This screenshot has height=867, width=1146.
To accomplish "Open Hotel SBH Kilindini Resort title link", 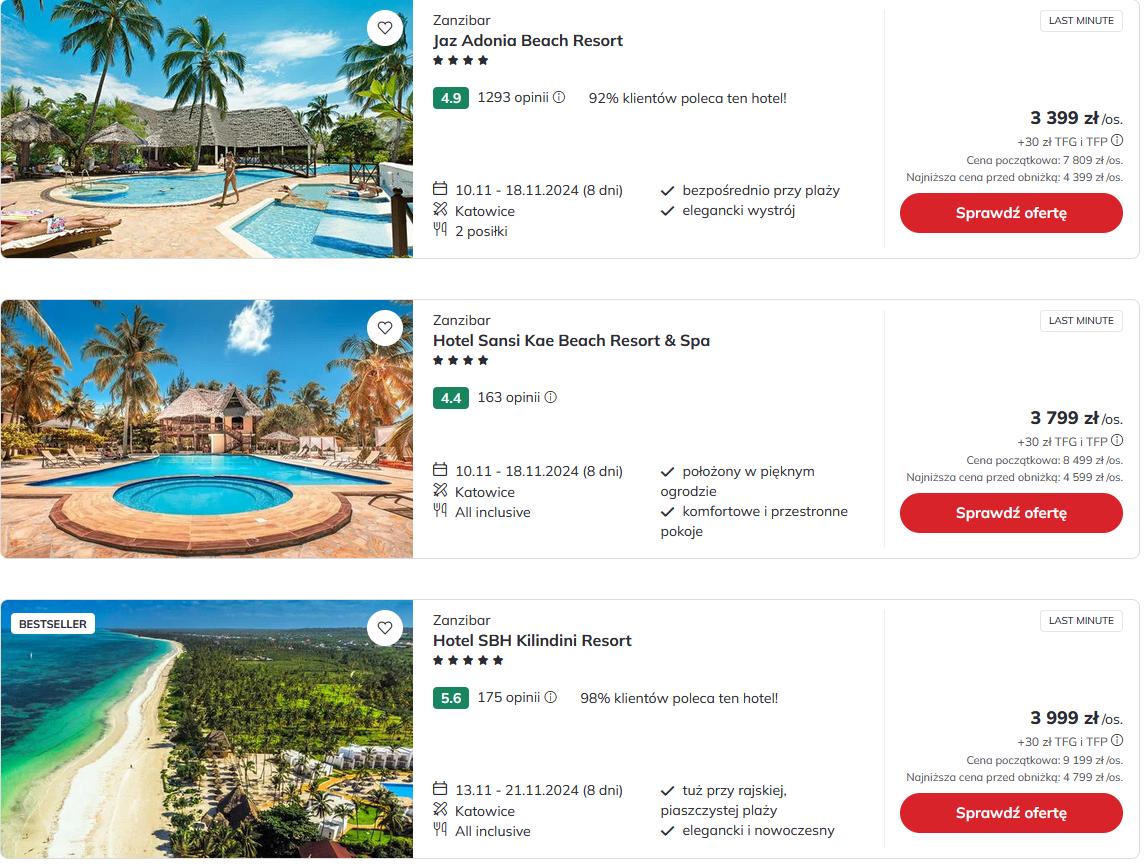I will pos(532,640).
